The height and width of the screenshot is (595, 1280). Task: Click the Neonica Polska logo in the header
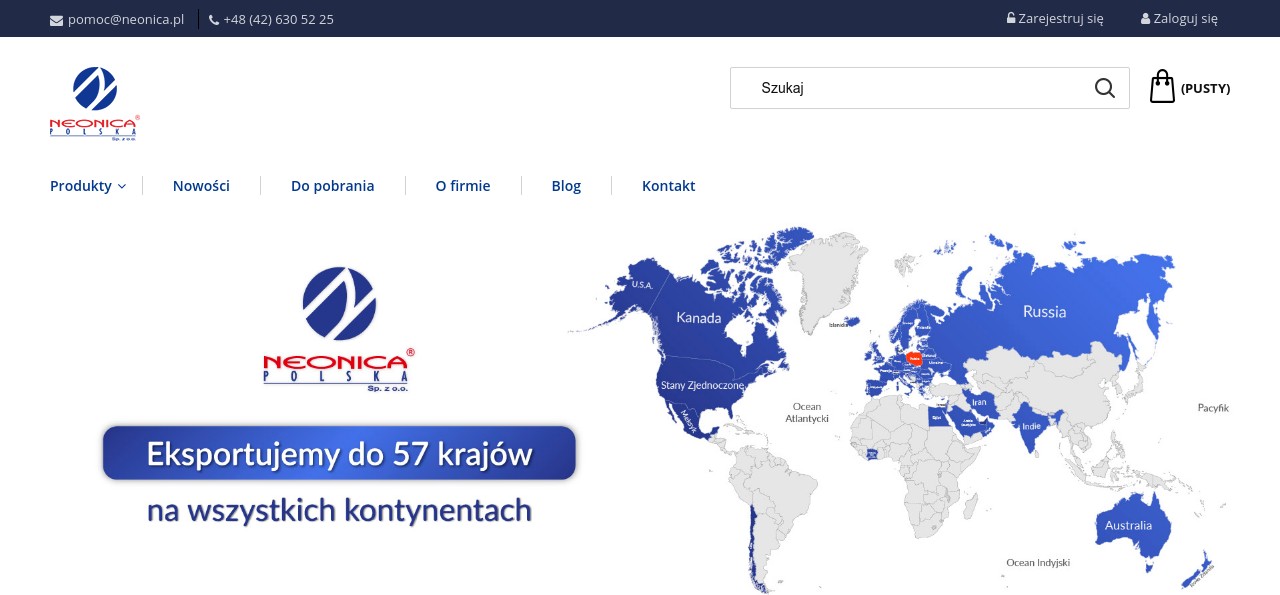(x=94, y=103)
